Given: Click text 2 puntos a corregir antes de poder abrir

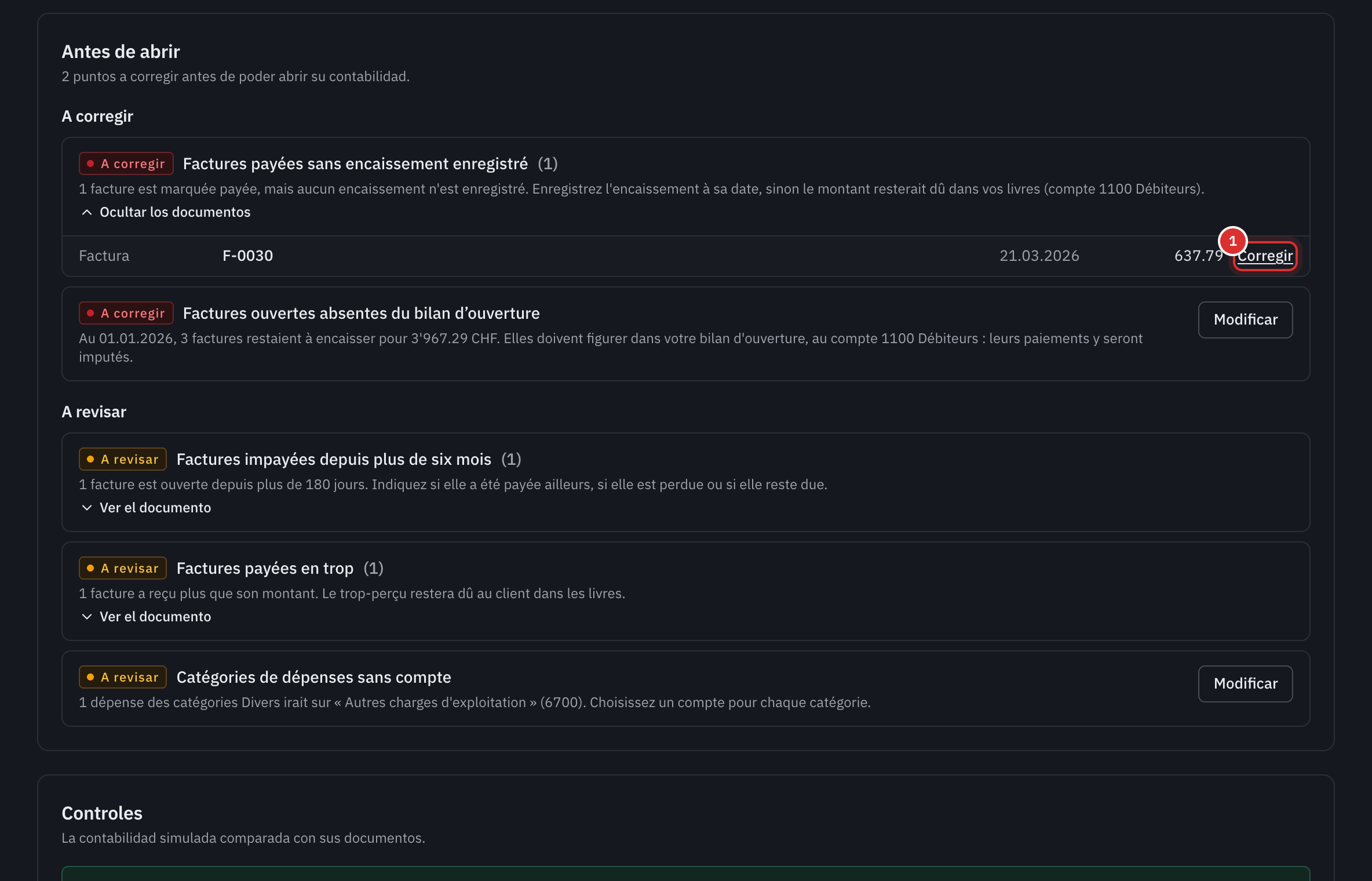Looking at the screenshot, I should tap(235, 77).
